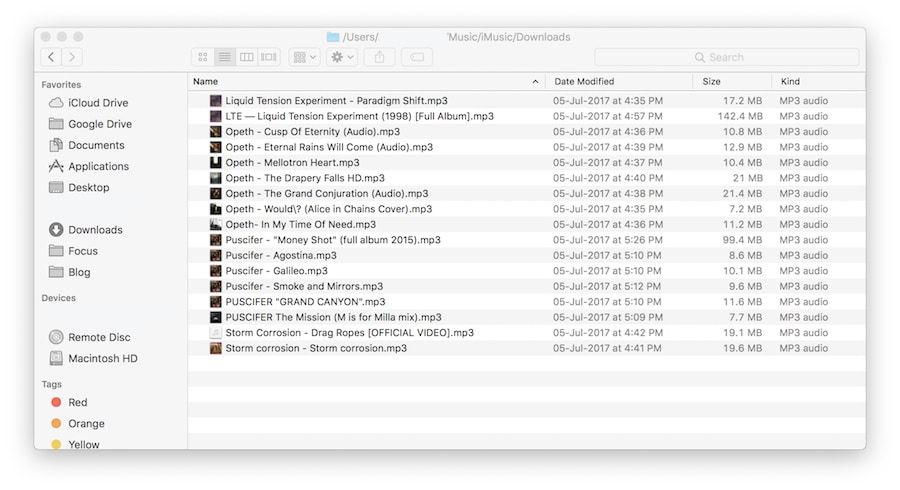Switch to column view
This screenshot has height=490, width=900.
pos(246,57)
